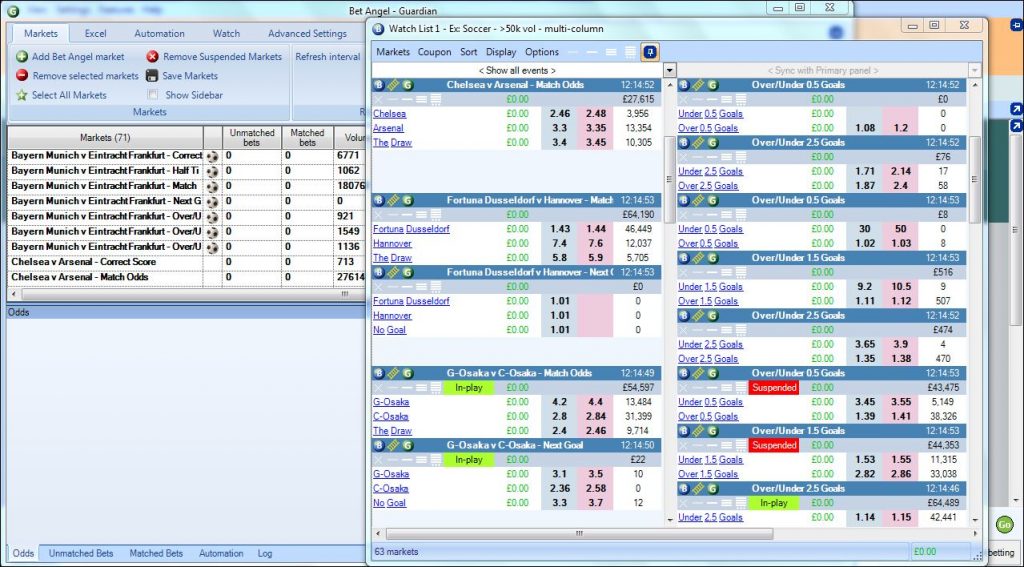Click green Go icon at bottom right

(x=1004, y=525)
